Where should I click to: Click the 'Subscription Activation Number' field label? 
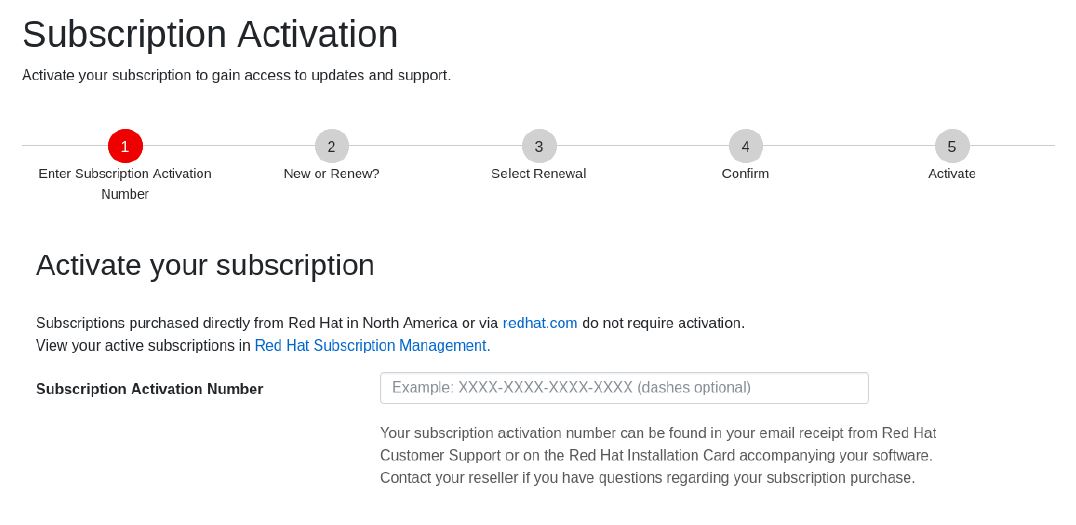pyautogui.click(x=150, y=389)
